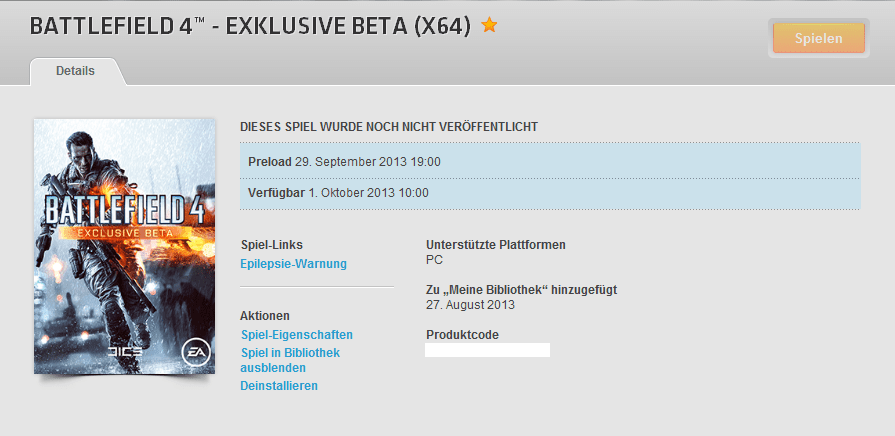Click the Battlefield 4 Exklusive Beta title
This screenshot has width=895, height=436.
250,27
